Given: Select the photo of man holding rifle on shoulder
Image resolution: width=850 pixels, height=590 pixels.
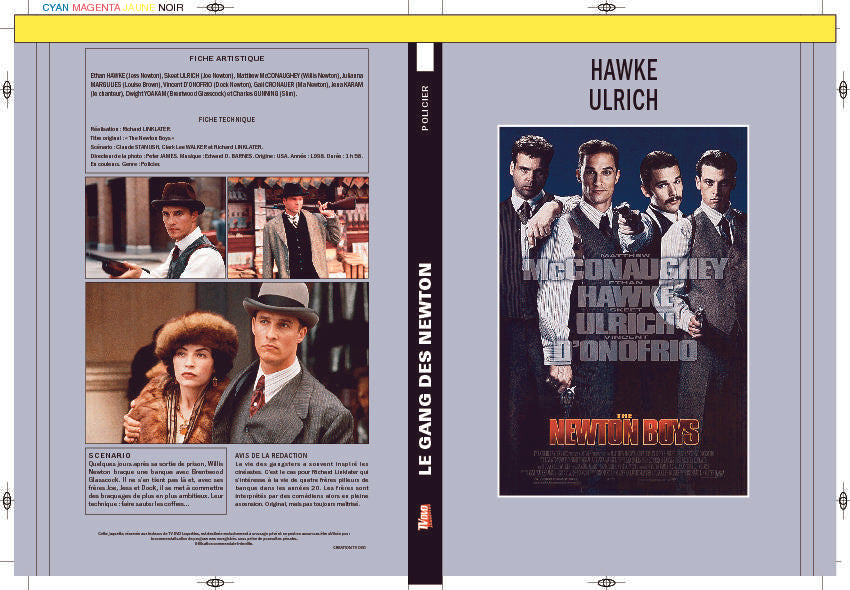Looking at the screenshot, I should coord(298,228).
